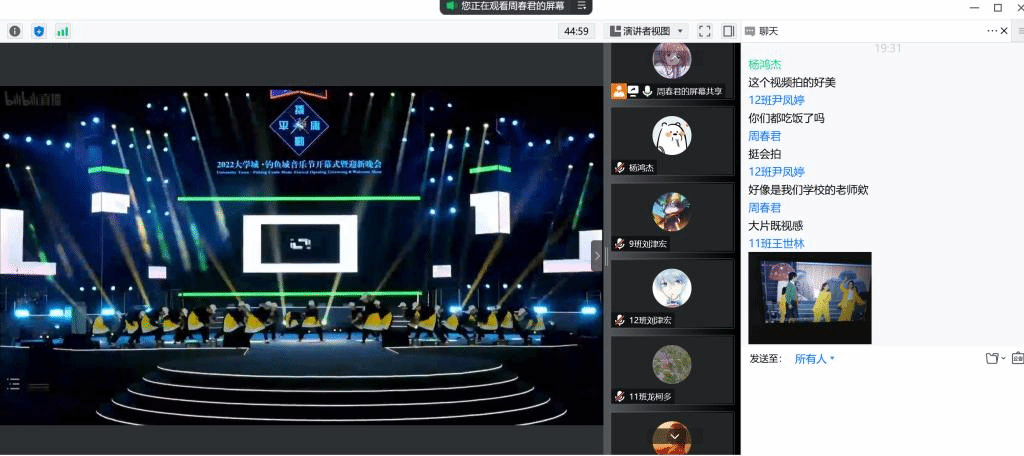Check the green network signal icon

pos(63,31)
